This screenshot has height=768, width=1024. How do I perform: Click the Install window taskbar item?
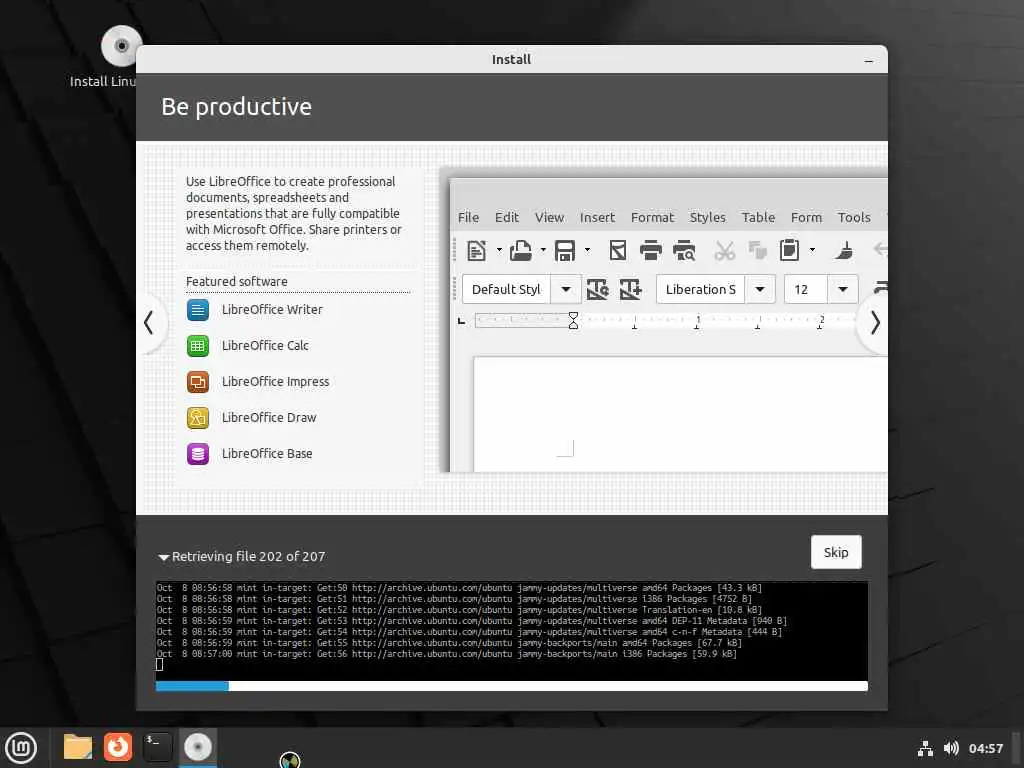tap(198, 747)
